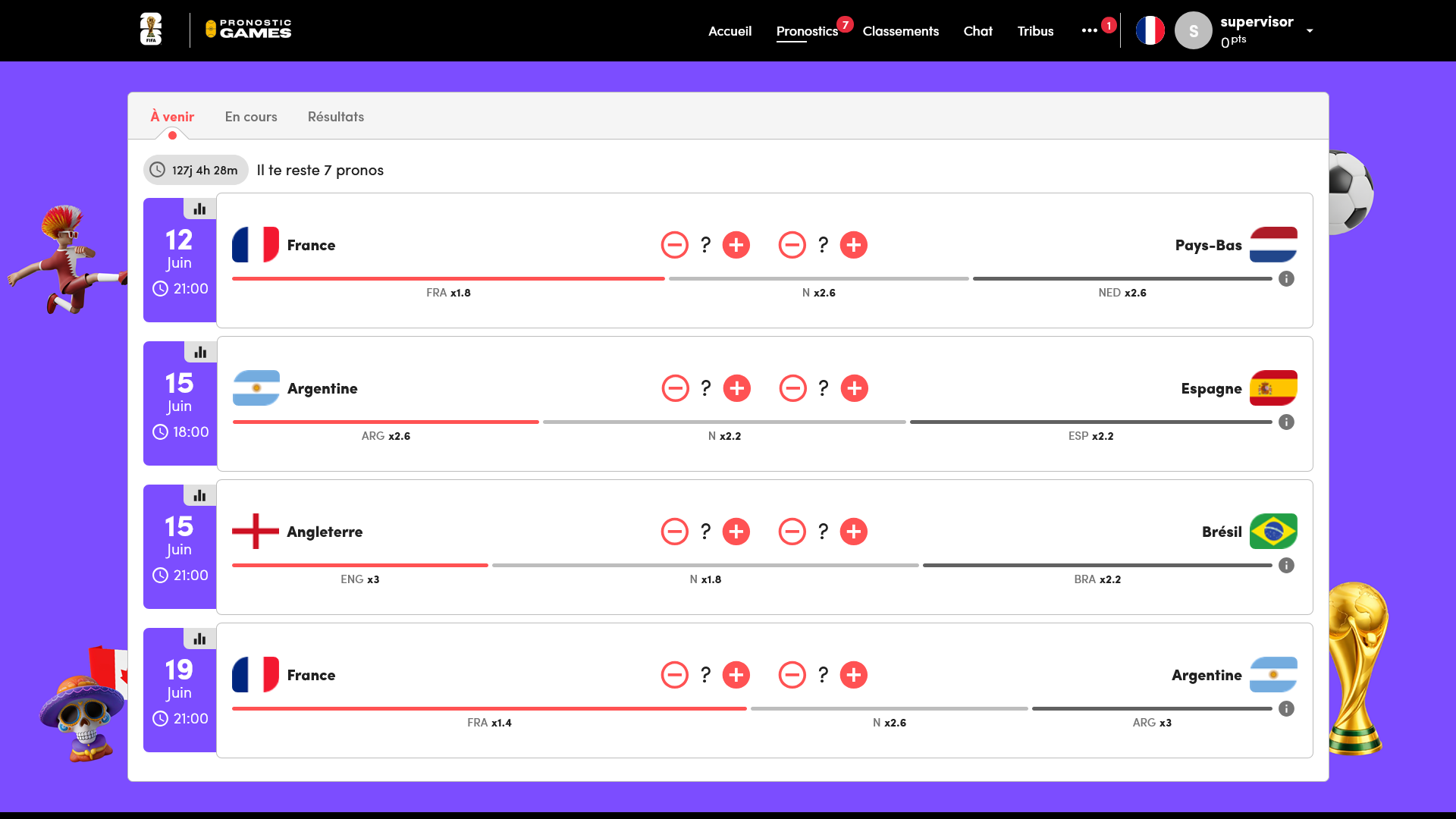Go to the Tribus page

pos(1035,31)
